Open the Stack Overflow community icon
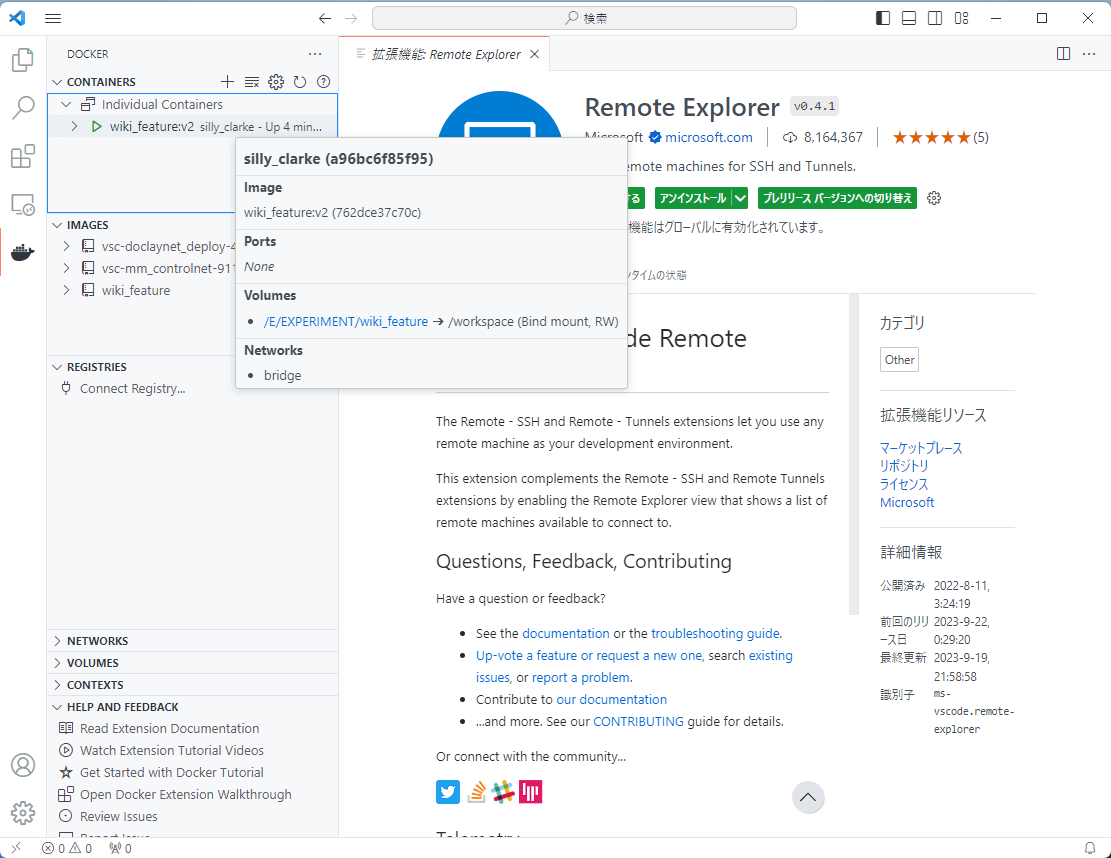 coord(476,791)
